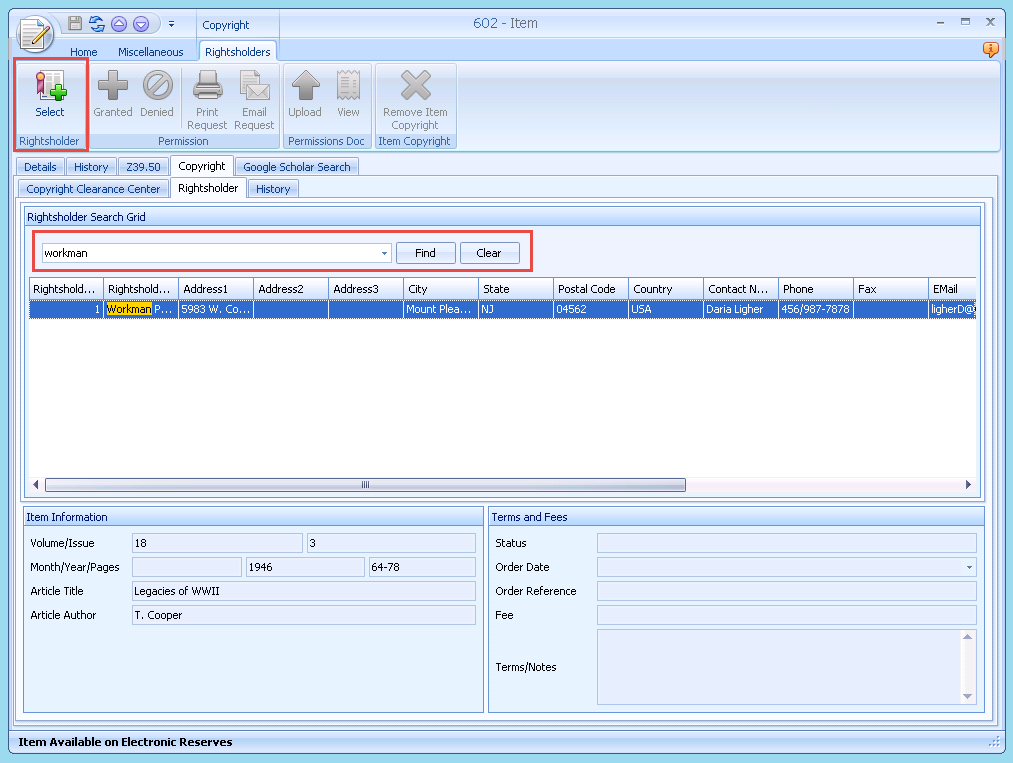
Task: Click the View permissions document icon
Action: coord(348,97)
